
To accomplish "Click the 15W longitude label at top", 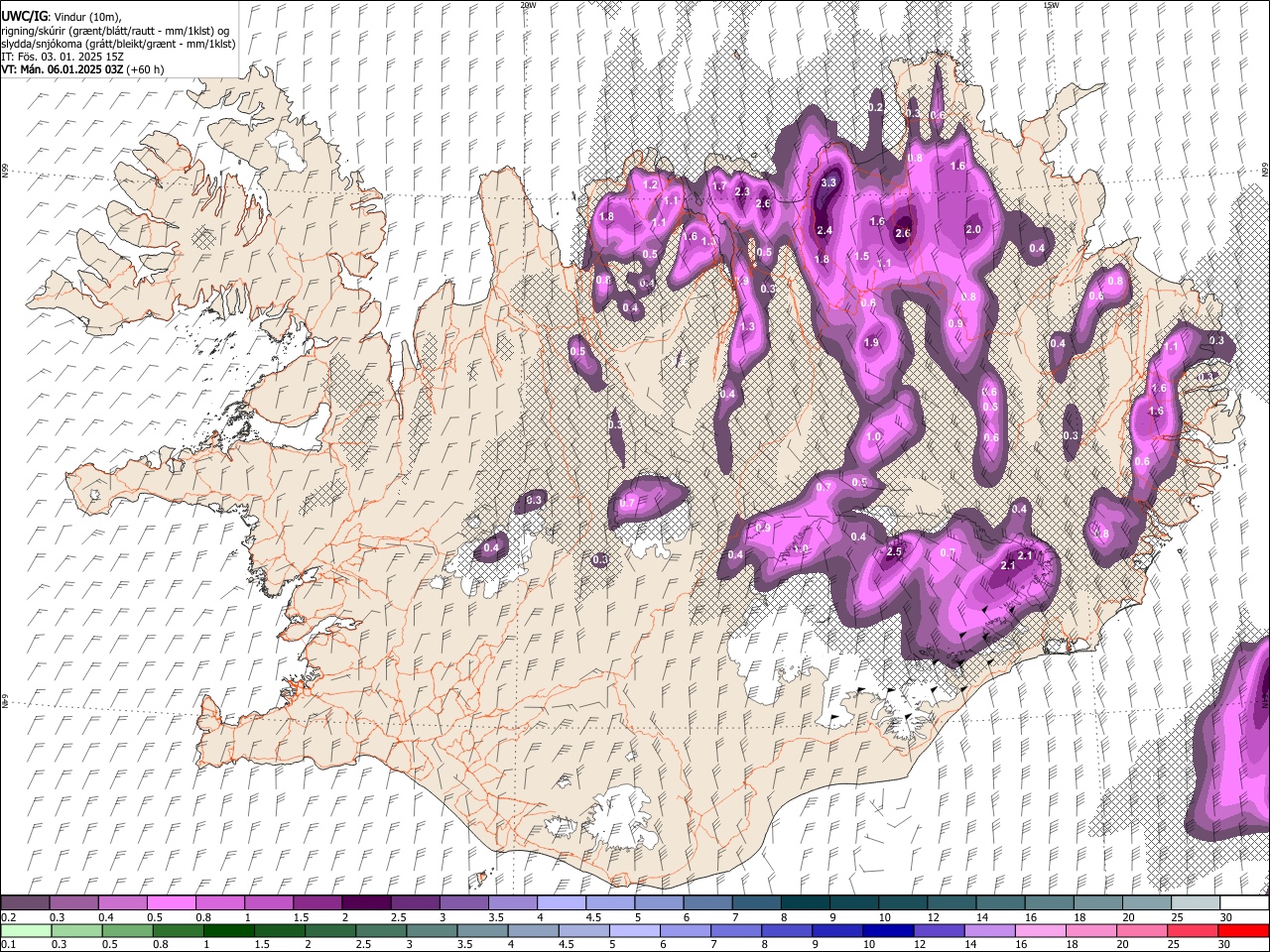I will pos(1051,5).
